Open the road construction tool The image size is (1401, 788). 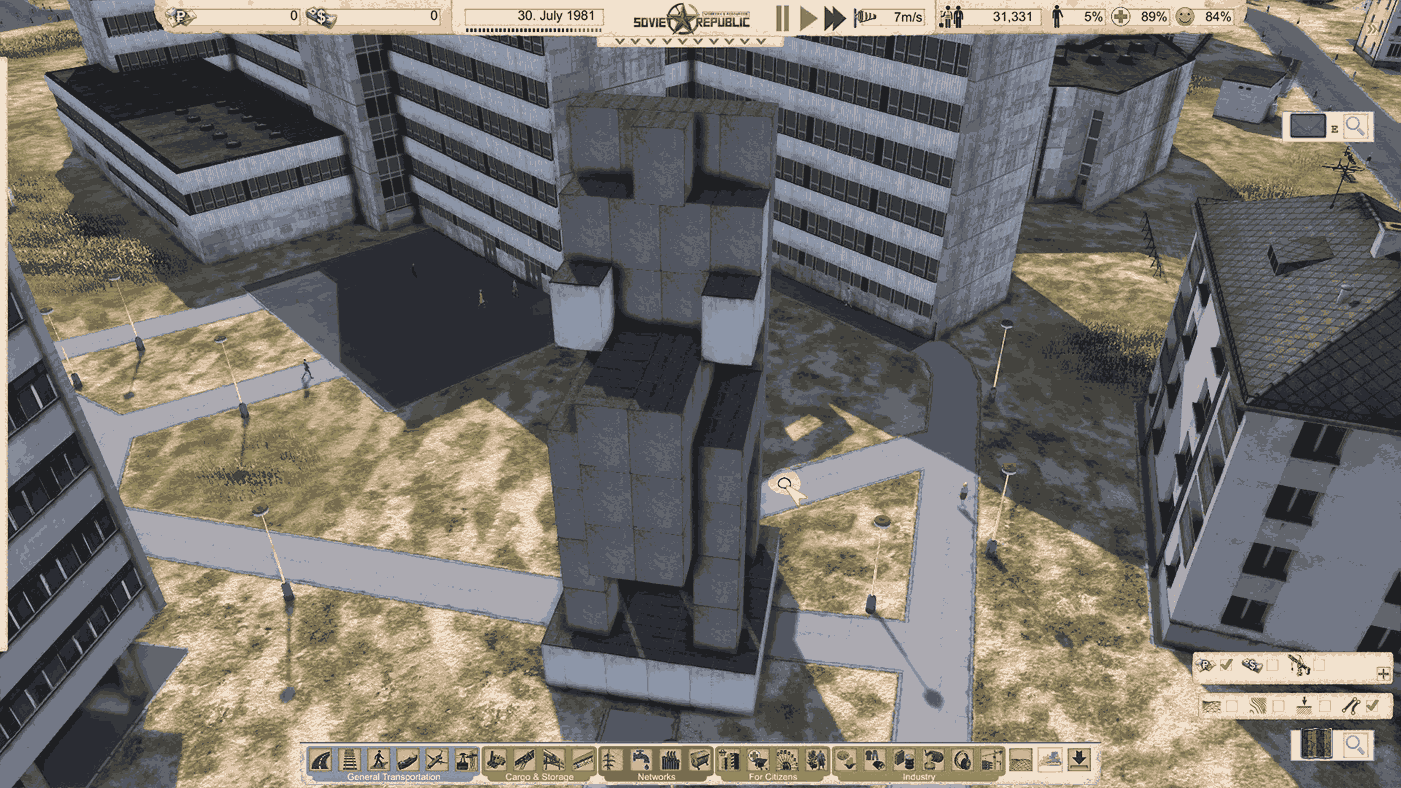tap(320, 760)
